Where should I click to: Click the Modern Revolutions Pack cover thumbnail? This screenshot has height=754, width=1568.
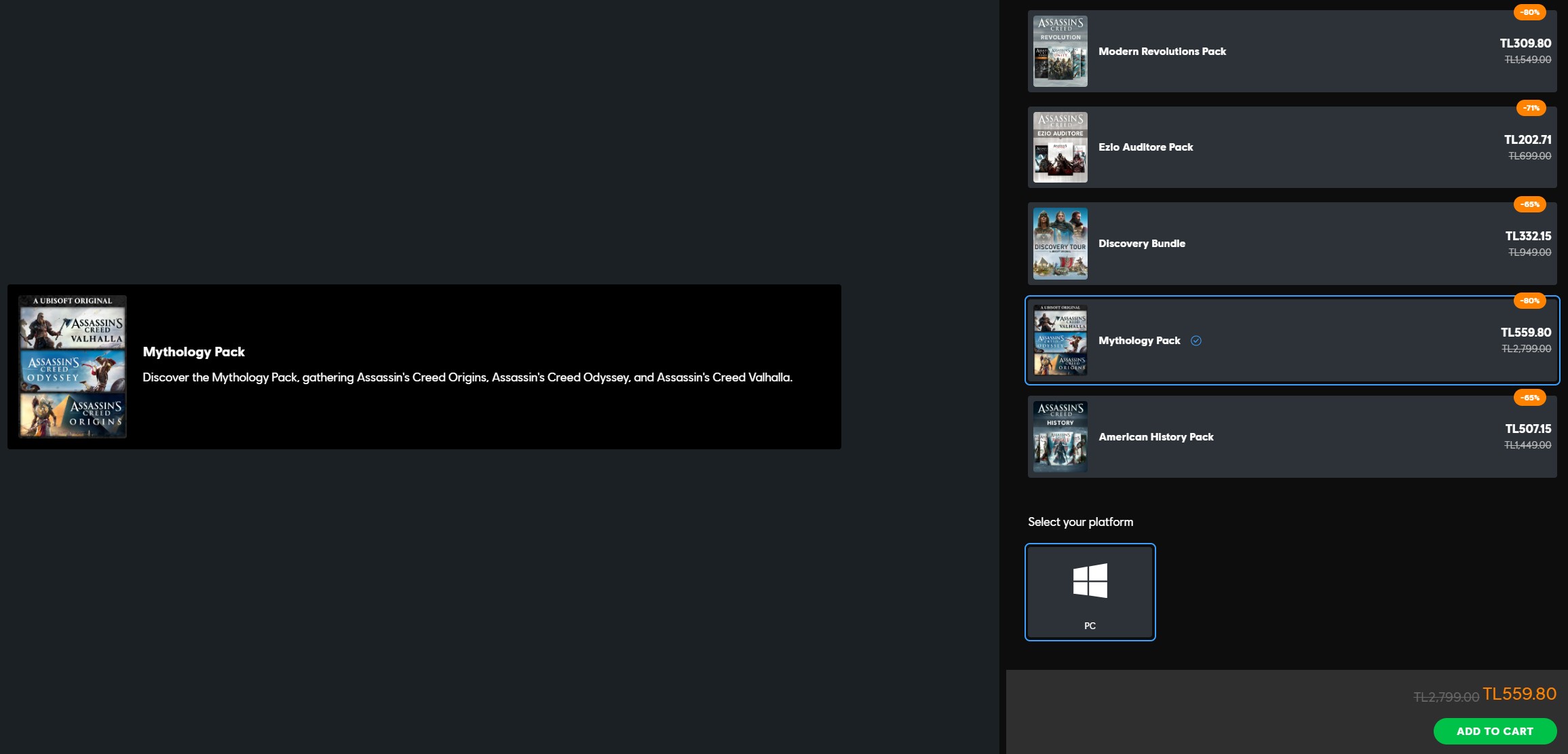pos(1060,51)
